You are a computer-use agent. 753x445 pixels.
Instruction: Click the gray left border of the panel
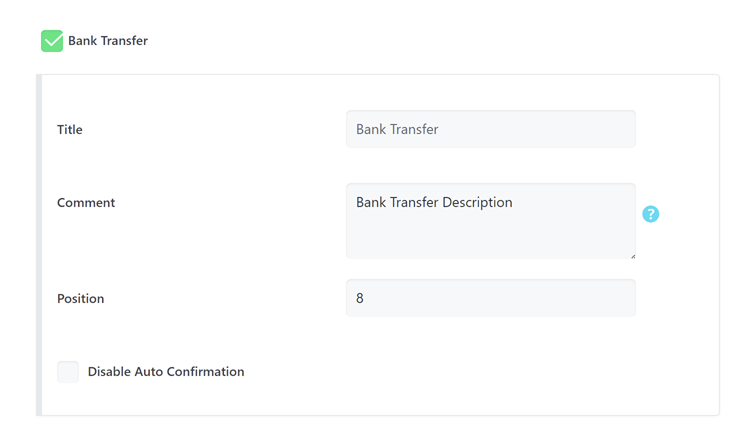click(x=39, y=245)
